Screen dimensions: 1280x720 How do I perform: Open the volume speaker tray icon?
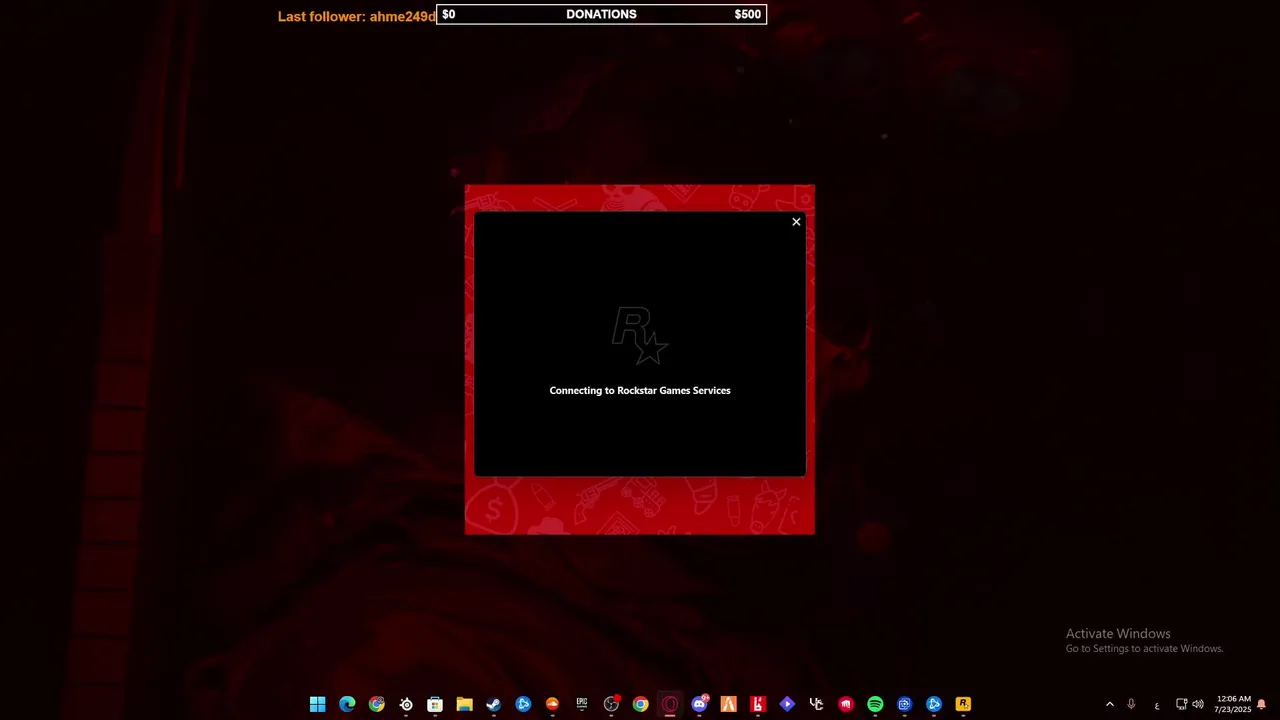click(1198, 704)
